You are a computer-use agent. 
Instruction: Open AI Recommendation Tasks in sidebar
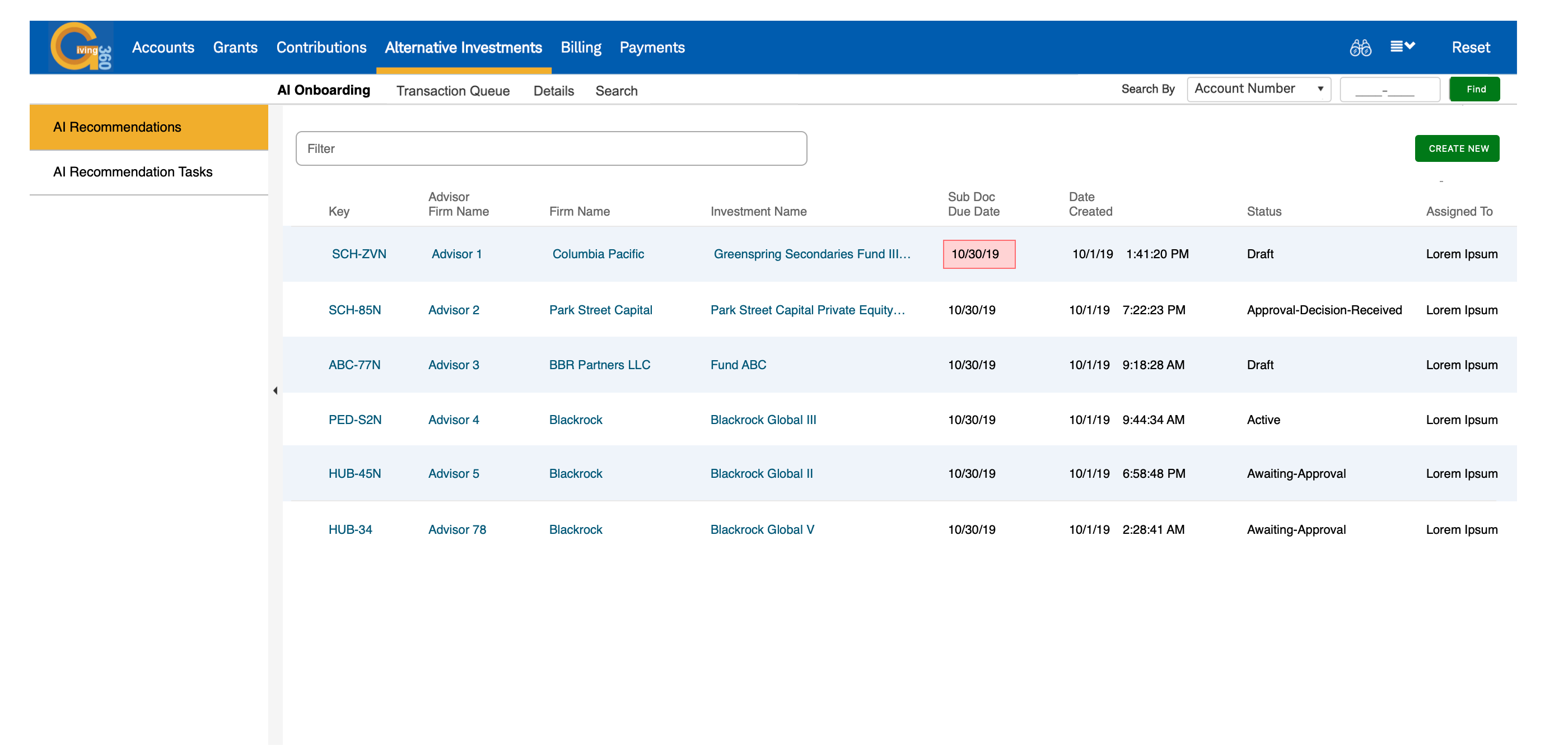tap(133, 171)
